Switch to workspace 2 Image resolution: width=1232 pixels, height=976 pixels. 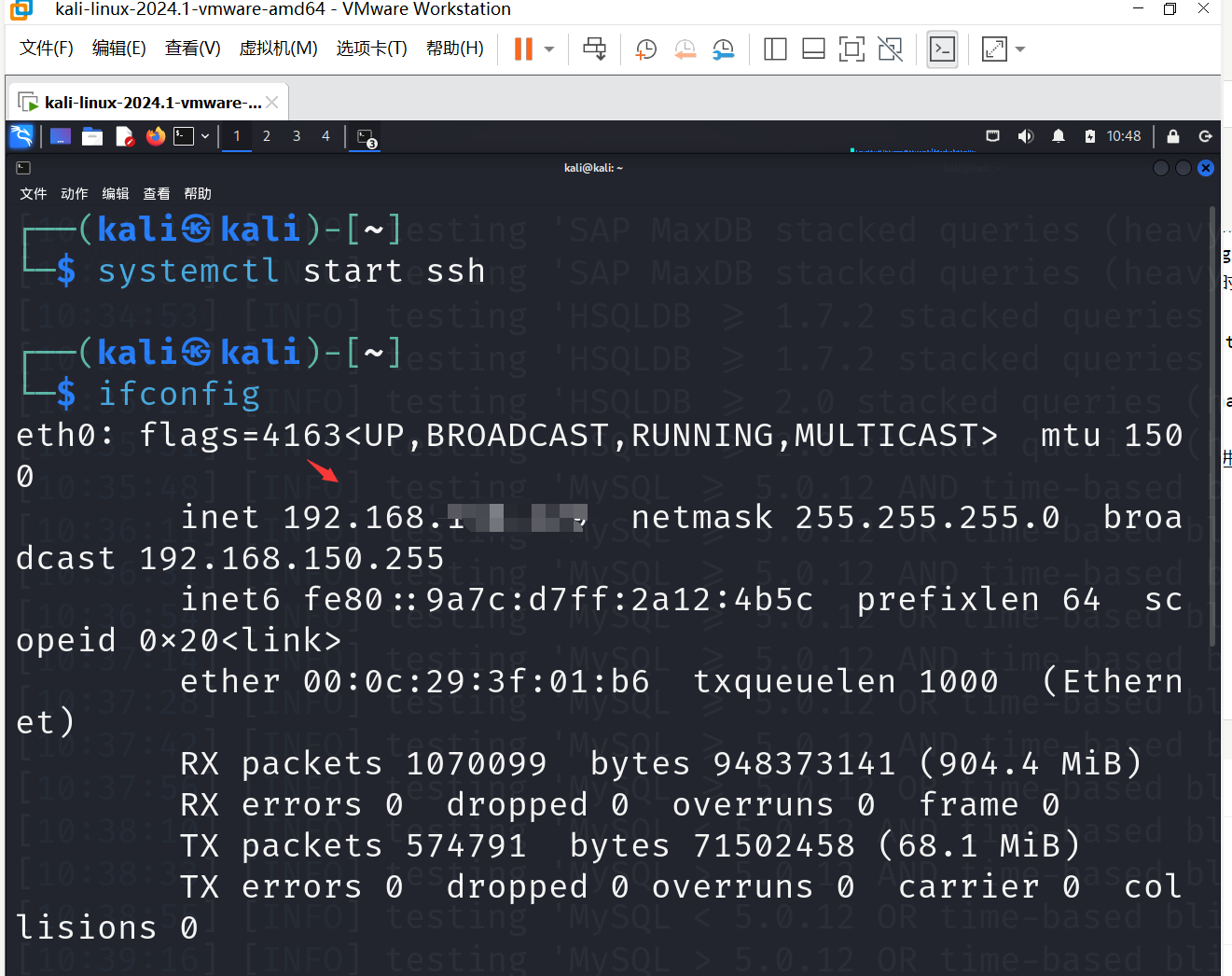pos(267,136)
